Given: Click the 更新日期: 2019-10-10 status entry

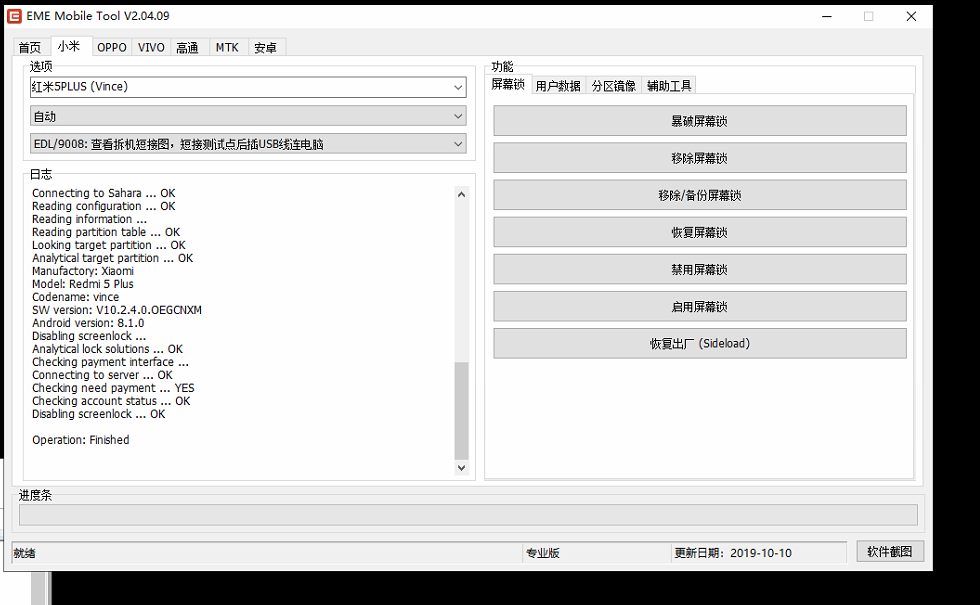Looking at the screenshot, I should [733, 553].
